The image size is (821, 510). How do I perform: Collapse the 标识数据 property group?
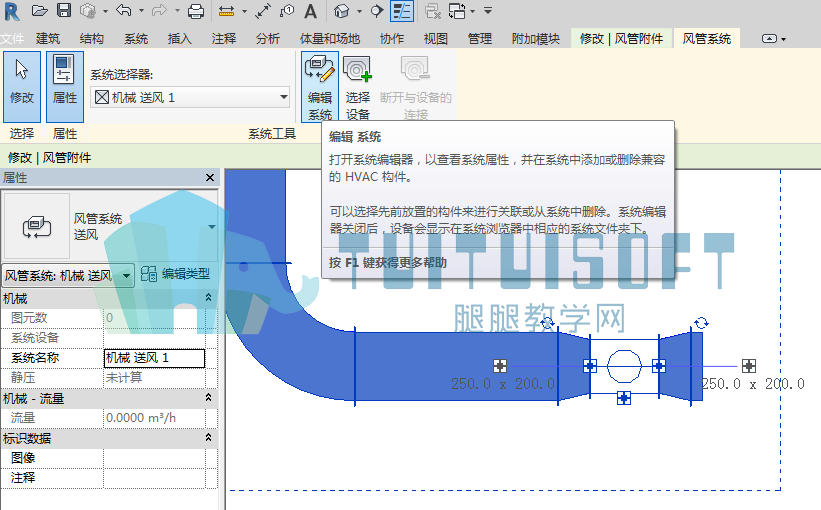click(x=208, y=437)
